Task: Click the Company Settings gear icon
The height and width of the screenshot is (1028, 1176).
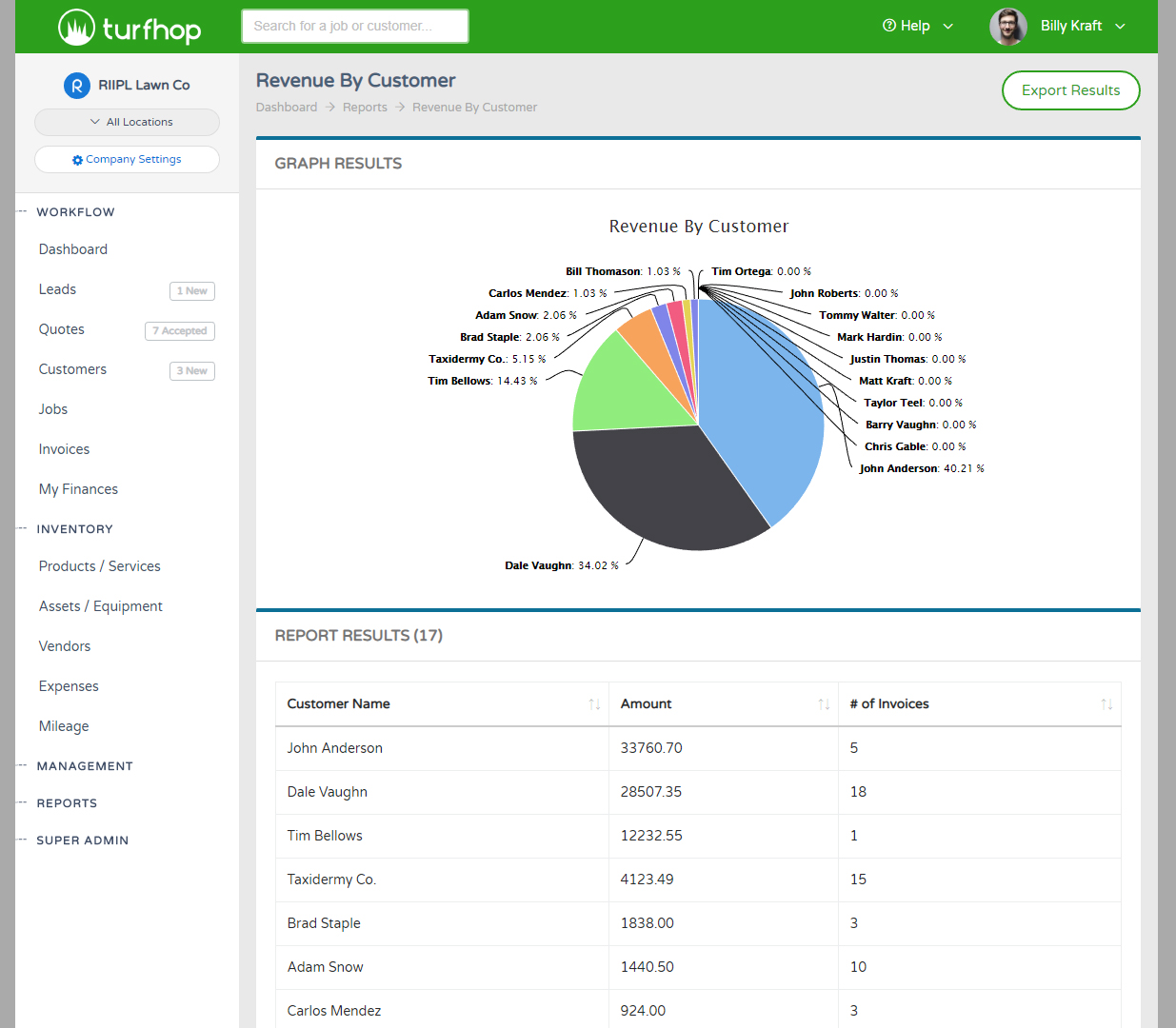Action: 77,160
